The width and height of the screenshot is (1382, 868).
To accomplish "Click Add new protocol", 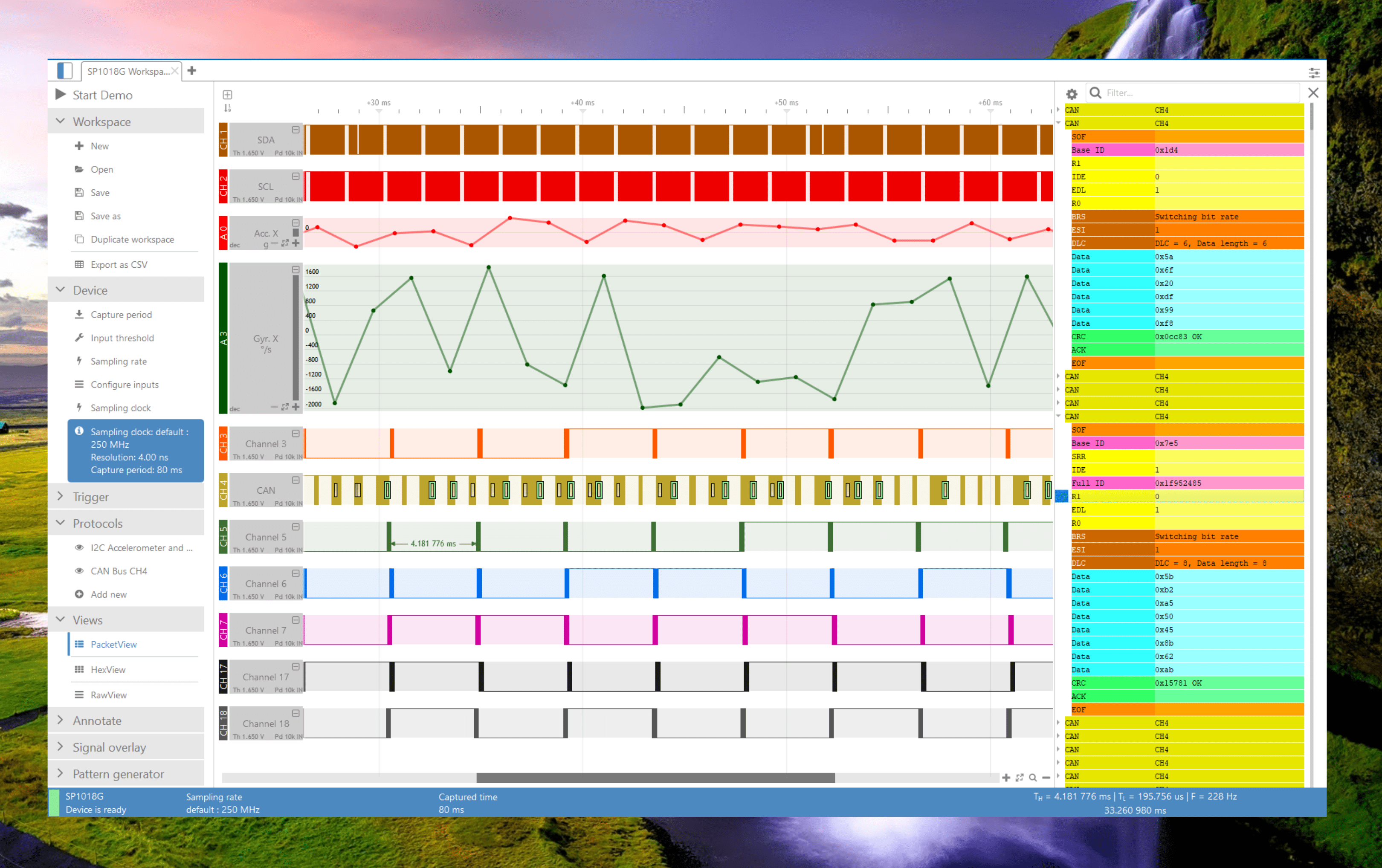I will (108, 594).
